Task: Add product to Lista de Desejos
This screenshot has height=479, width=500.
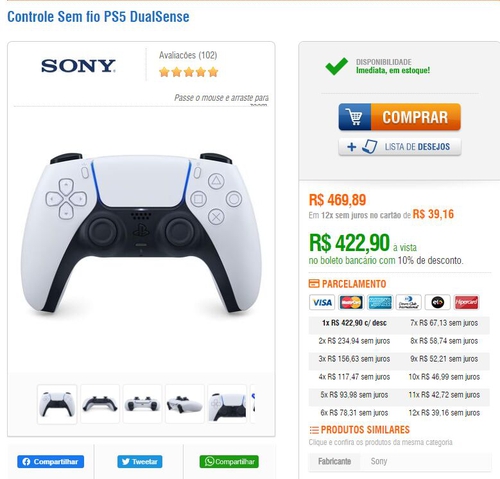Action: pos(400,147)
